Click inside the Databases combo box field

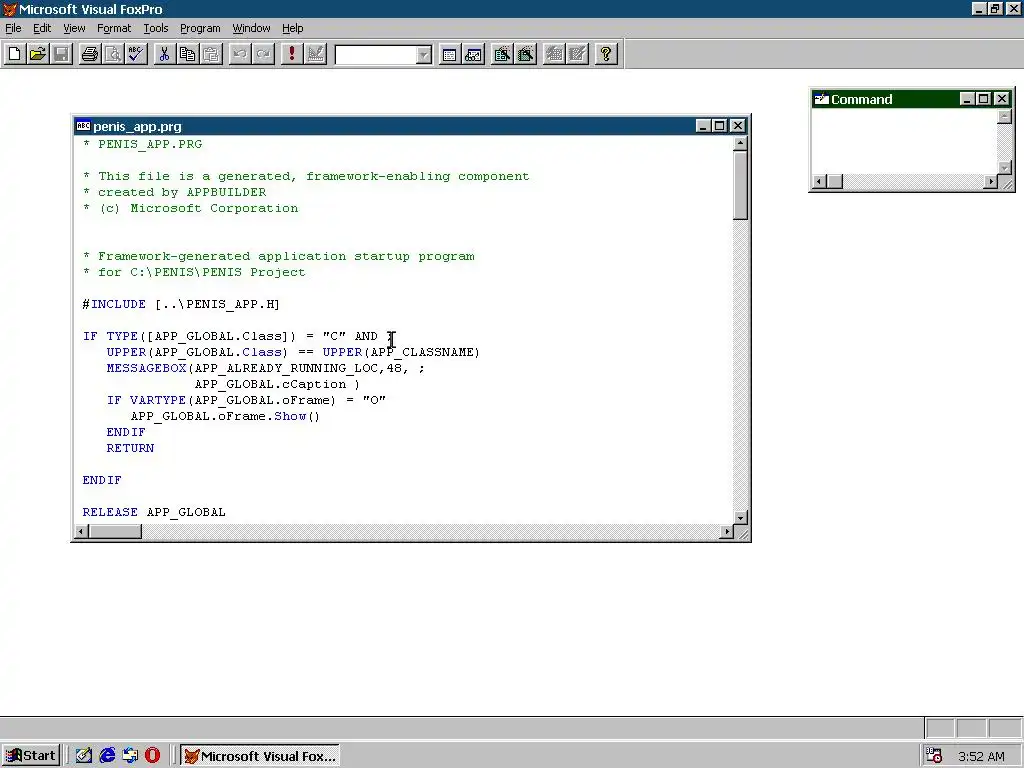click(x=376, y=55)
